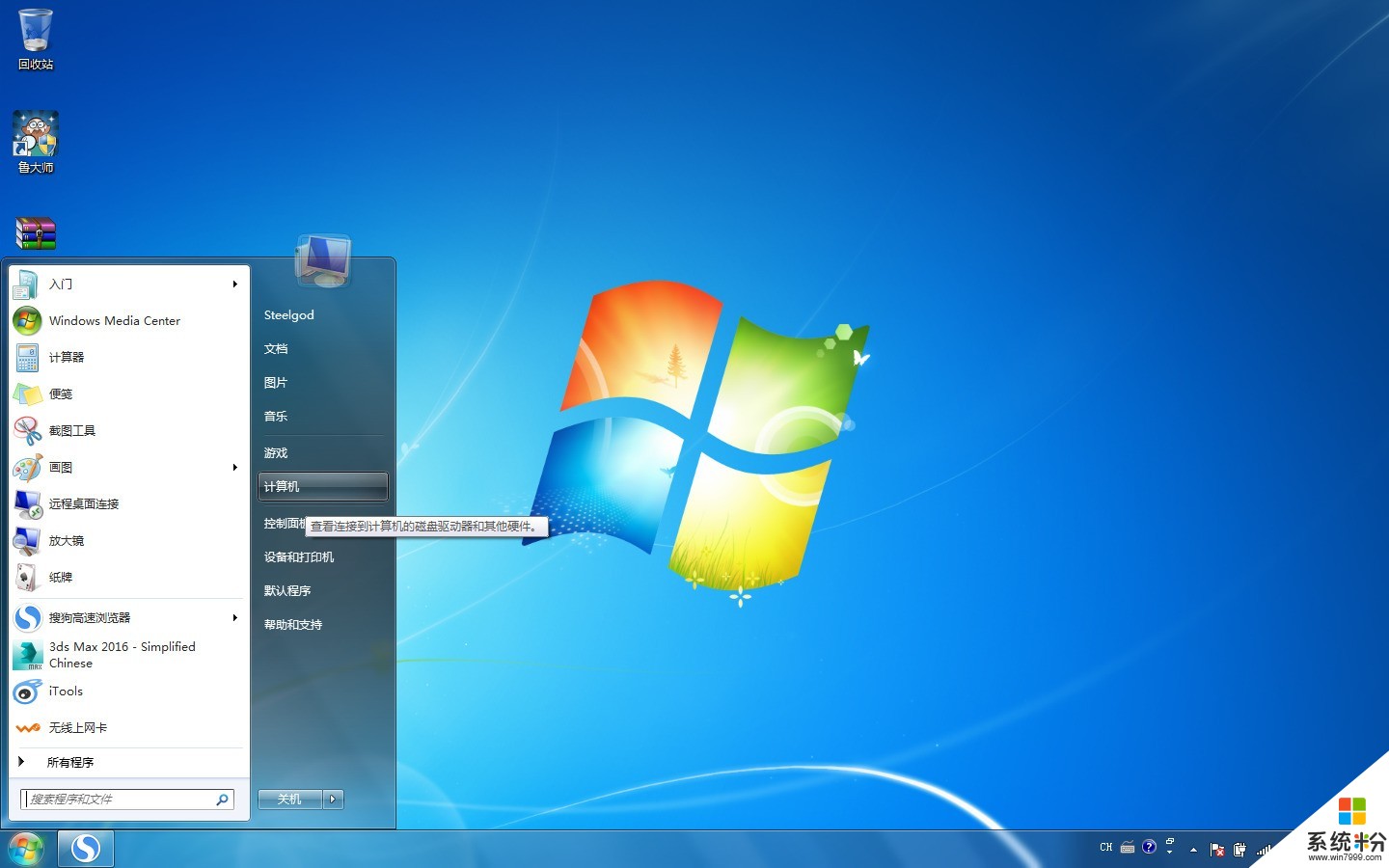This screenshot has width=1389, height=868.
Task: Click the language bar help icon
Action: (1149, 847)
